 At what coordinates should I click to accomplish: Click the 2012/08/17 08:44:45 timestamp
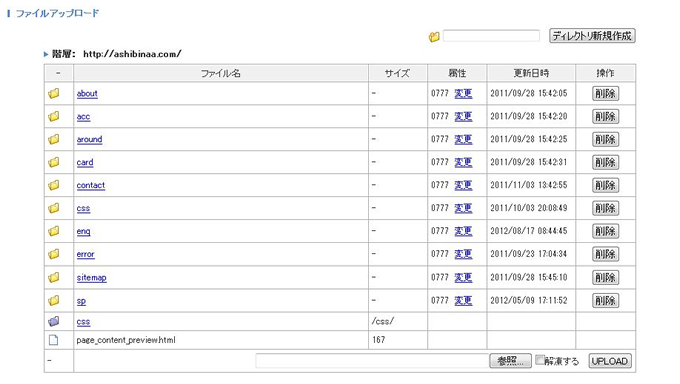coord(529,231)
